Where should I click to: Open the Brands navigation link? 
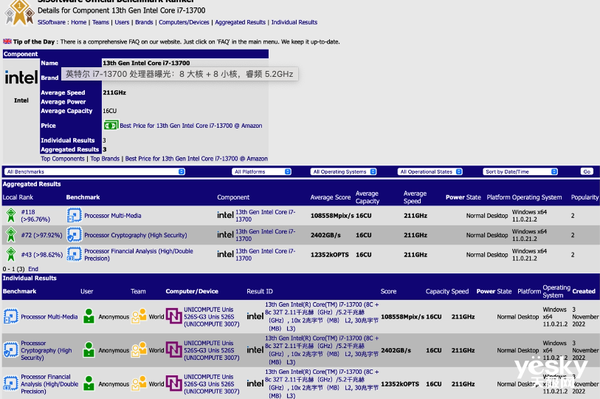[144, 22]
